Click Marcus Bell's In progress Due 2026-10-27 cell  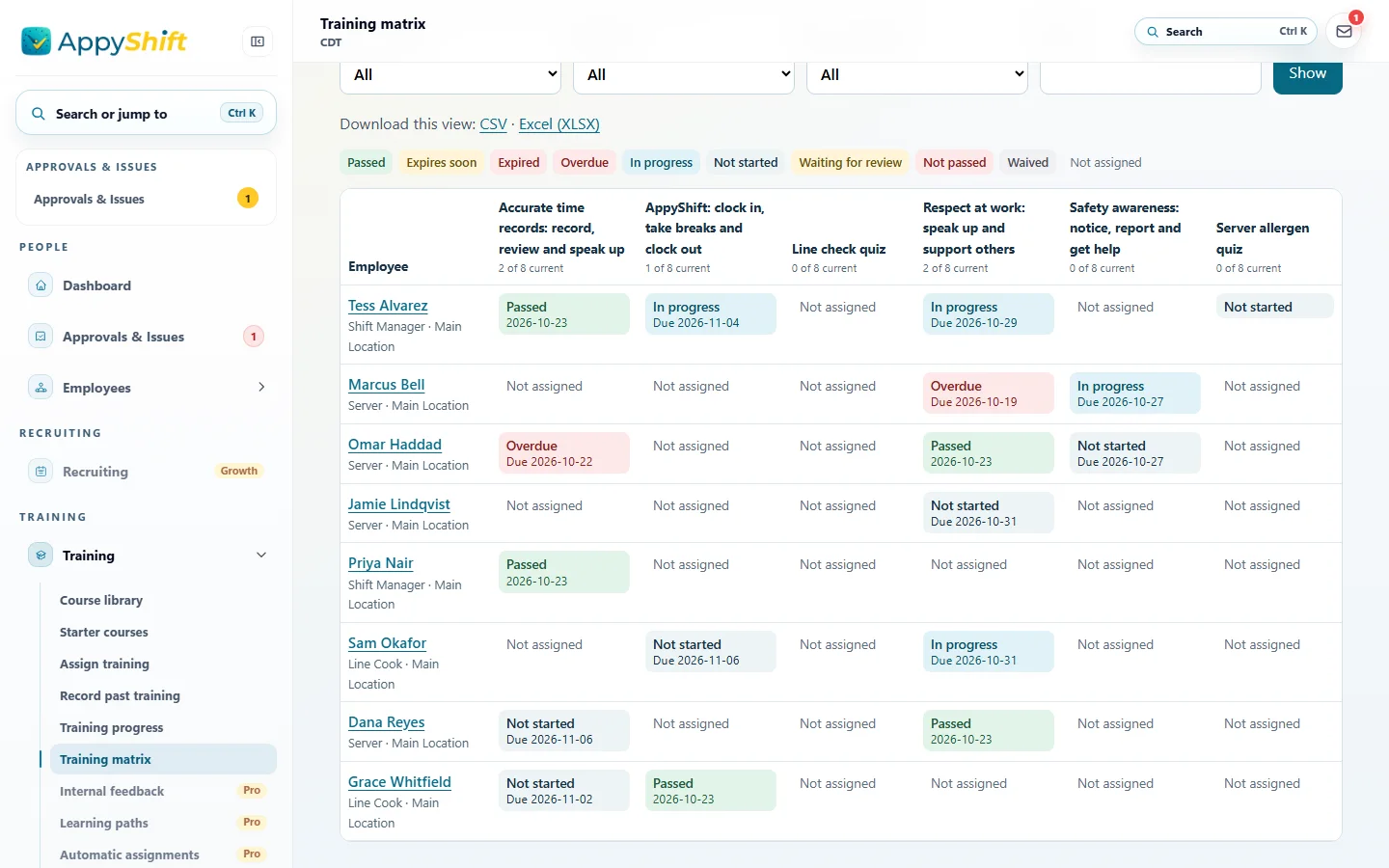(1135, 393)
